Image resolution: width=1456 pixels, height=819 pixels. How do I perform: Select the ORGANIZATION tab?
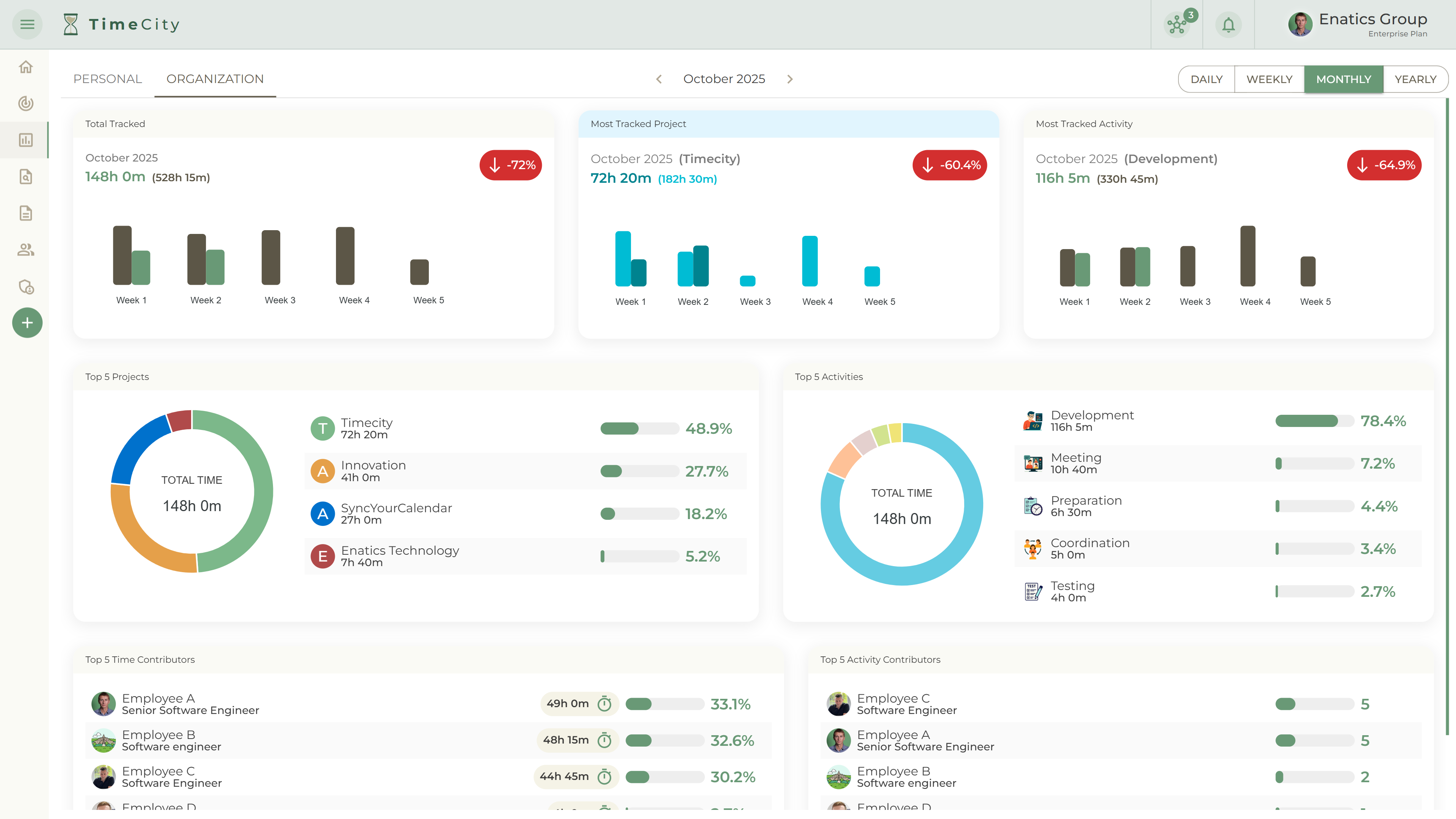[x=215, y=79]
